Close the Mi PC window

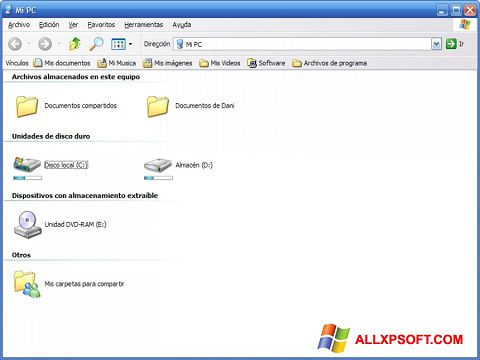pos(470,10)
